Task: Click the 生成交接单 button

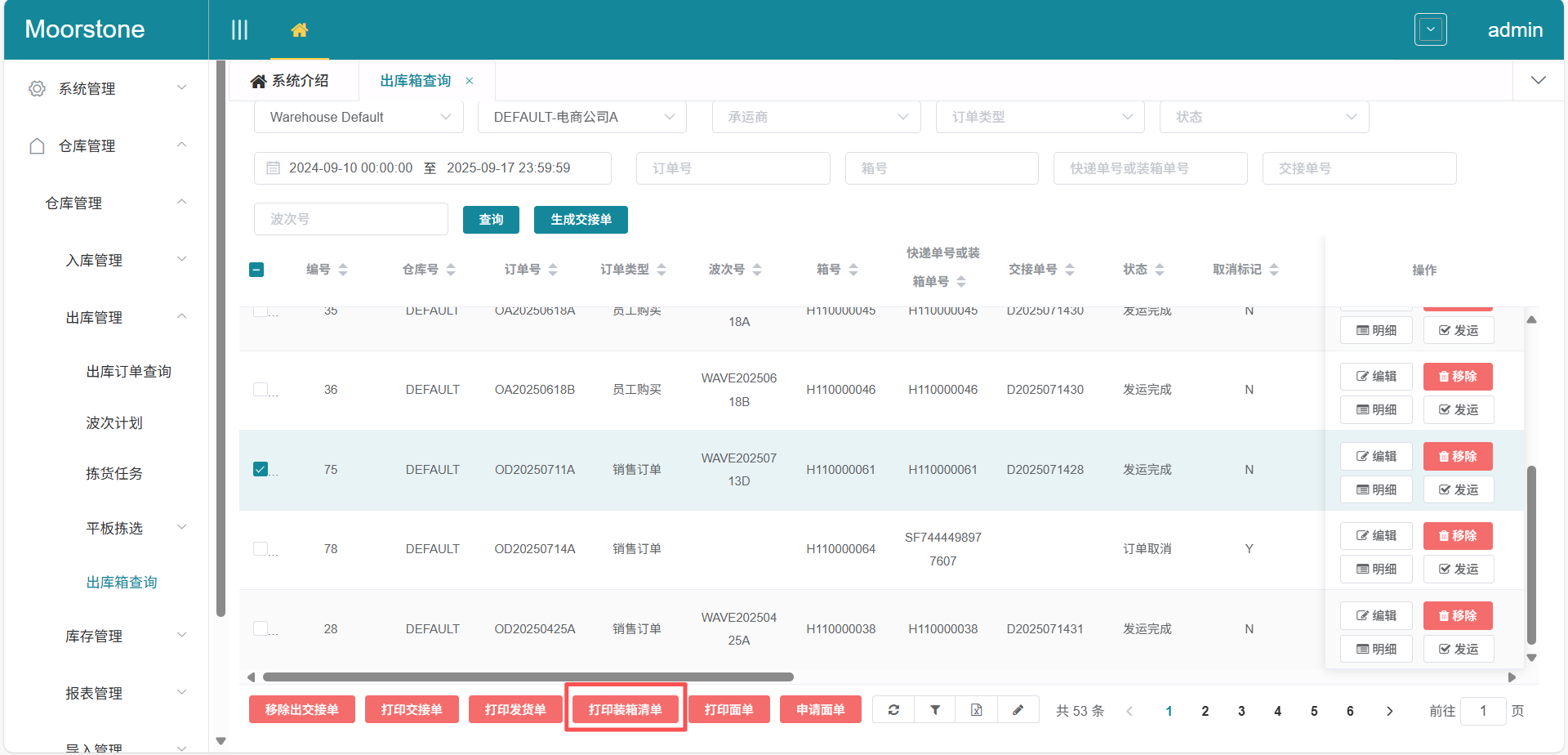Action: pyautogui.click(x=581, y=220)
